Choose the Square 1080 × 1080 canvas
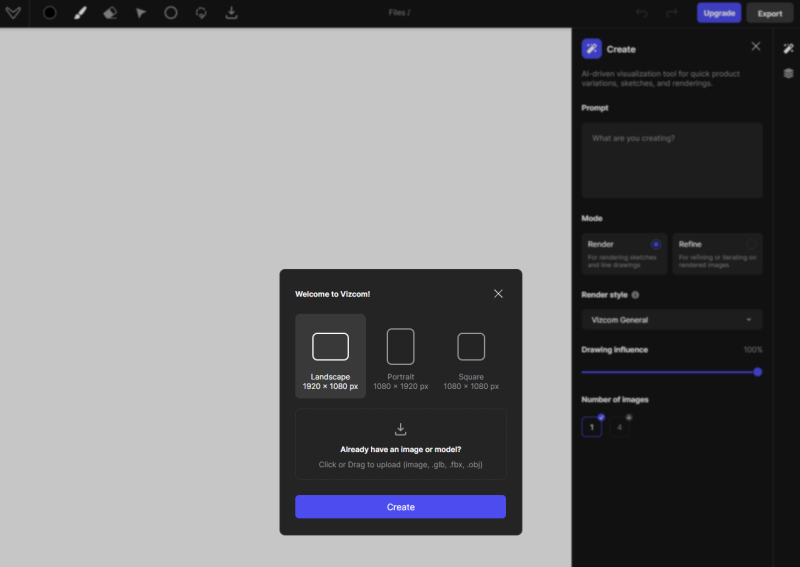 point(471,356)
